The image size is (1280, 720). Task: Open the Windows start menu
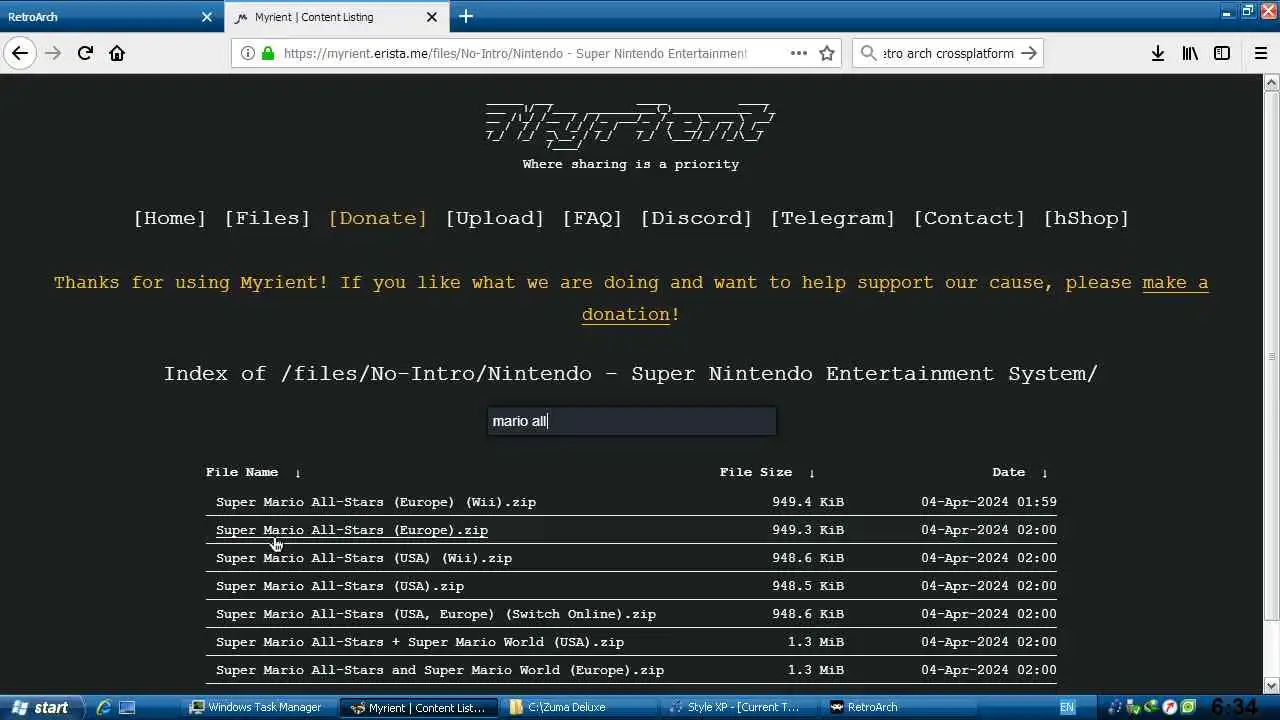tap(40, 707)
